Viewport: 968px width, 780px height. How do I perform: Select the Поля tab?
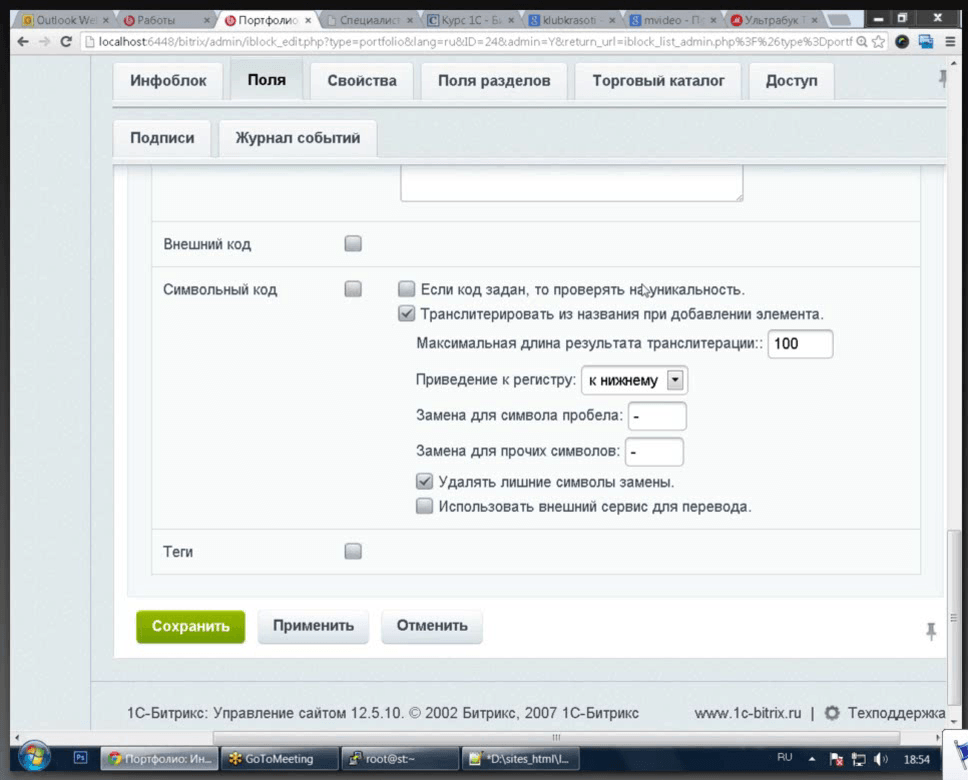(267, 80)
